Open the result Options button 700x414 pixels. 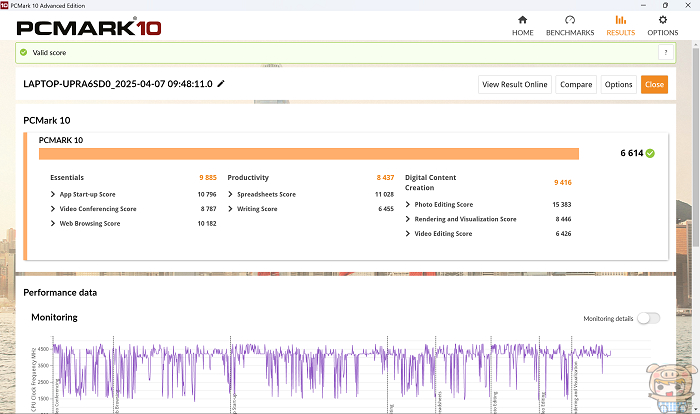pyautogui.click(x=618, y=84)
